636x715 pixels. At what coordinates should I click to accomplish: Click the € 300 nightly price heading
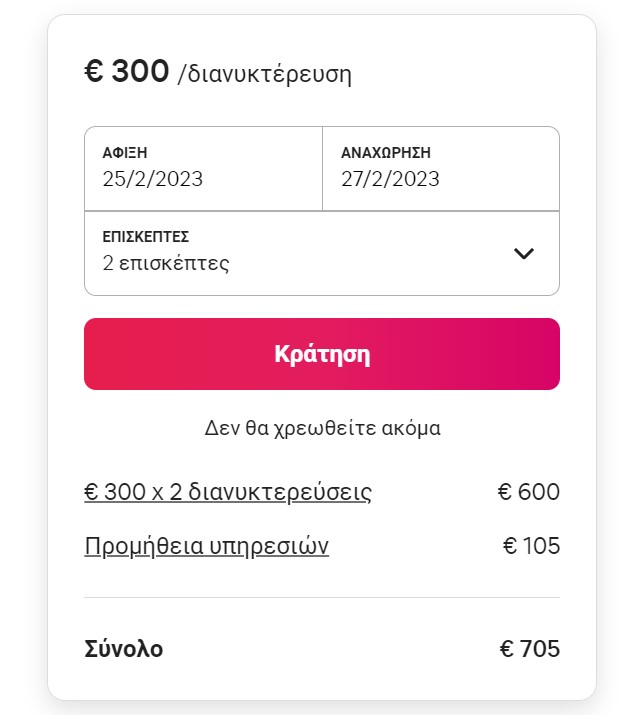[x=127, y=72]
